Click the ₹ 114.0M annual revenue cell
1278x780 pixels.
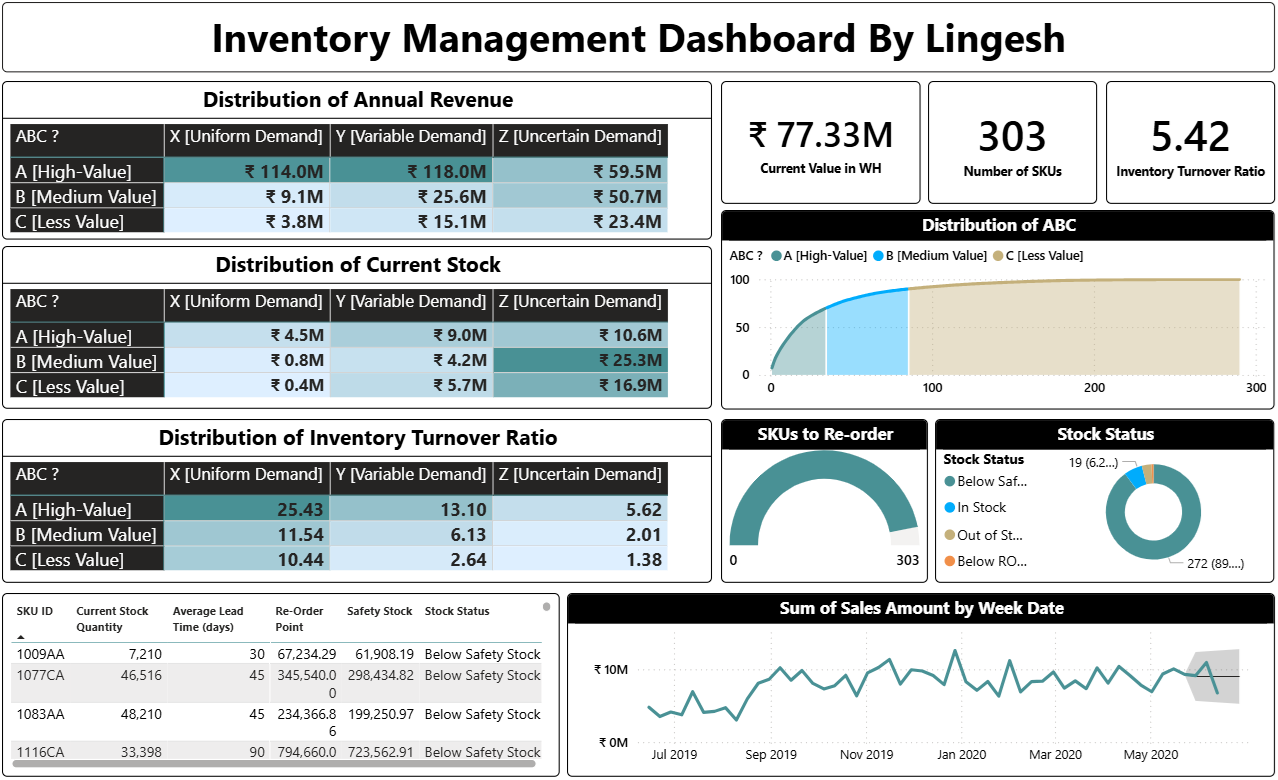pyautogui.click(x=246, y=171)
